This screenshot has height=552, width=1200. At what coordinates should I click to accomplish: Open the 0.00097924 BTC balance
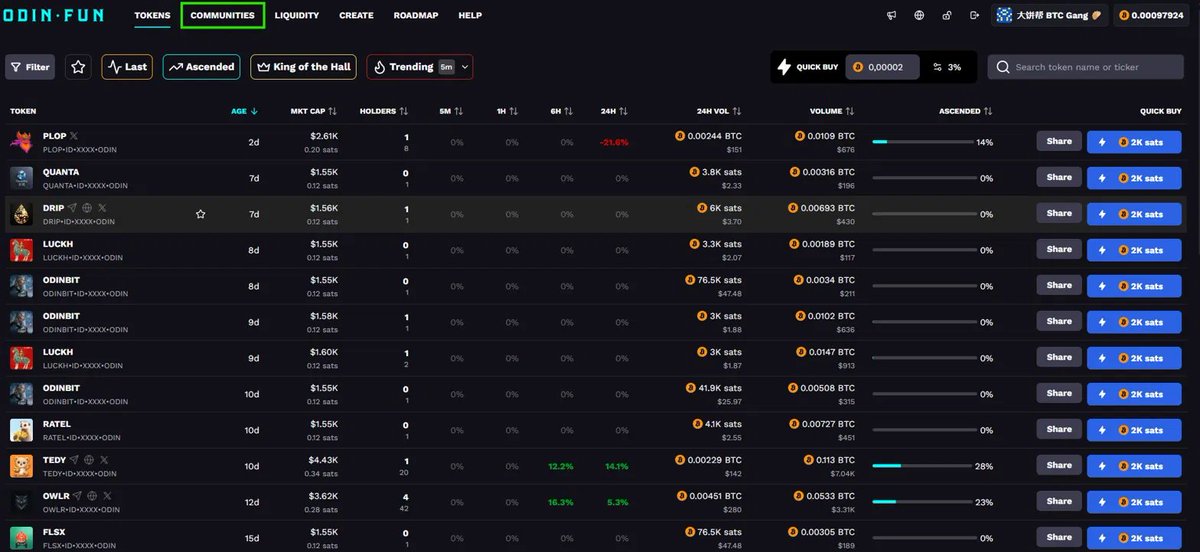[1153, 16]
